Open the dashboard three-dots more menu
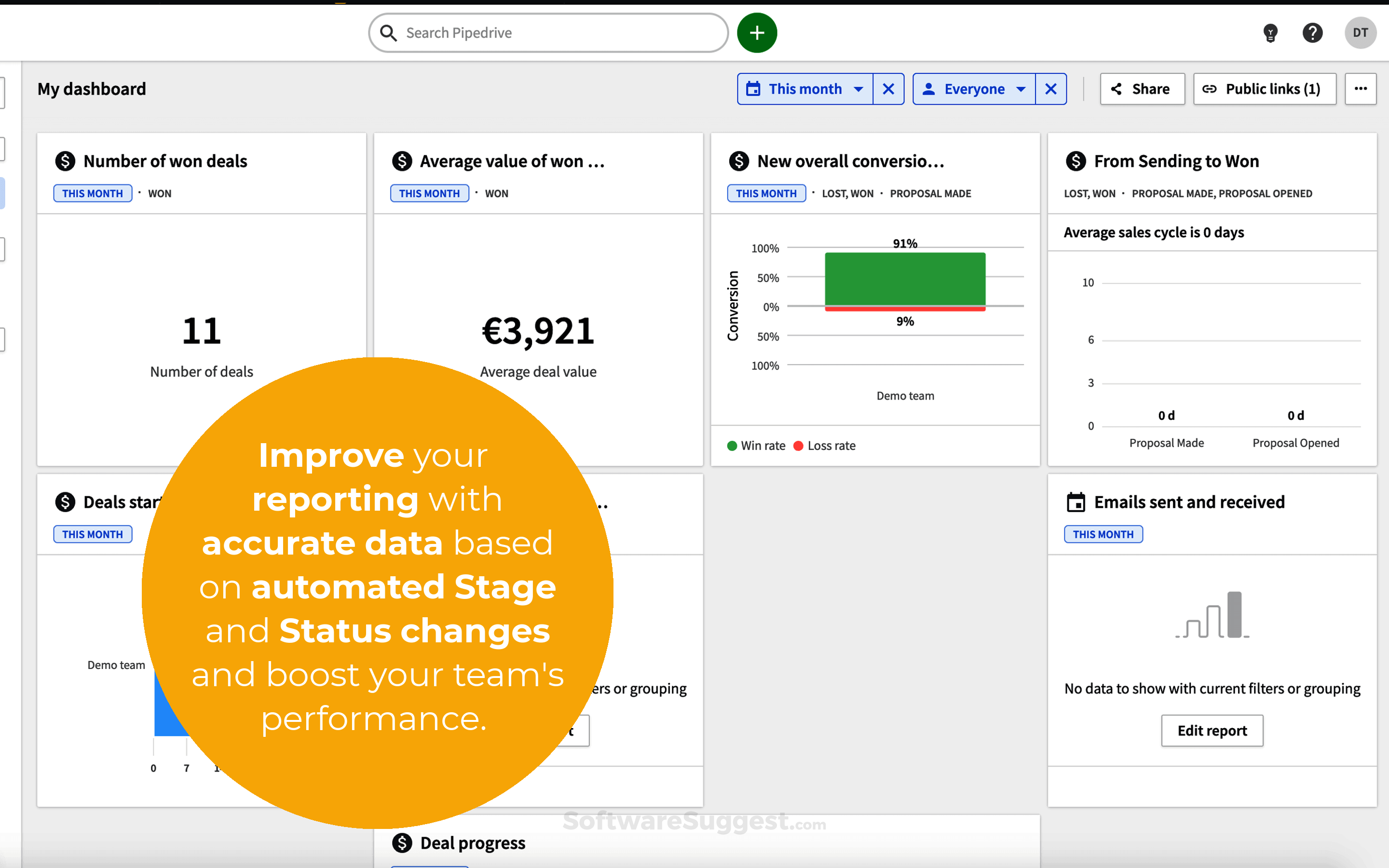Viewport: 1389px width, 868px height. pos(1360,88)
